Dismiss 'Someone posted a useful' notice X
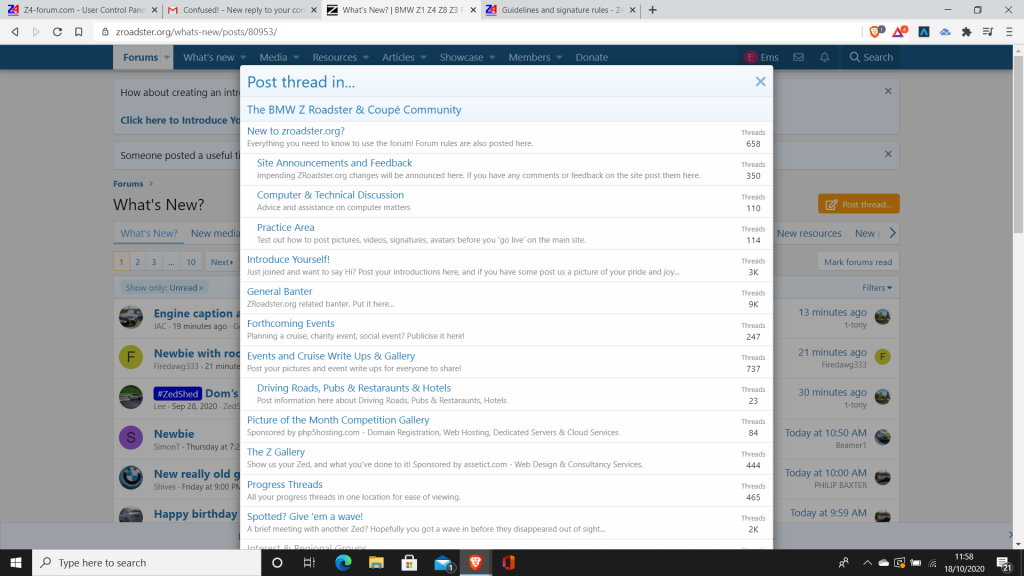Viewport: 1024px width, 576px height. 888,154
